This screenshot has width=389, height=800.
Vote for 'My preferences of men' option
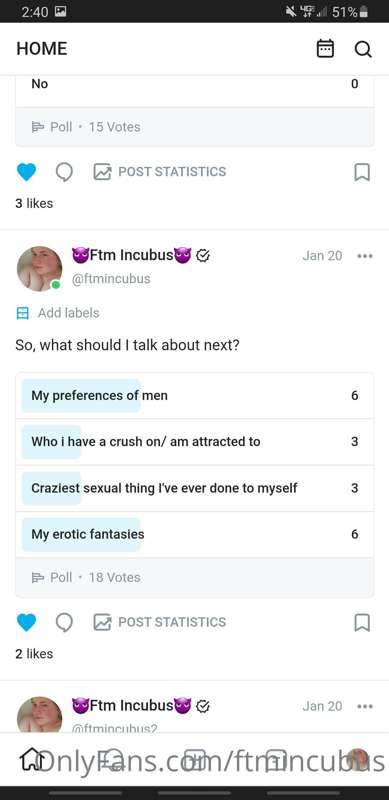click(x=194, y=395)
